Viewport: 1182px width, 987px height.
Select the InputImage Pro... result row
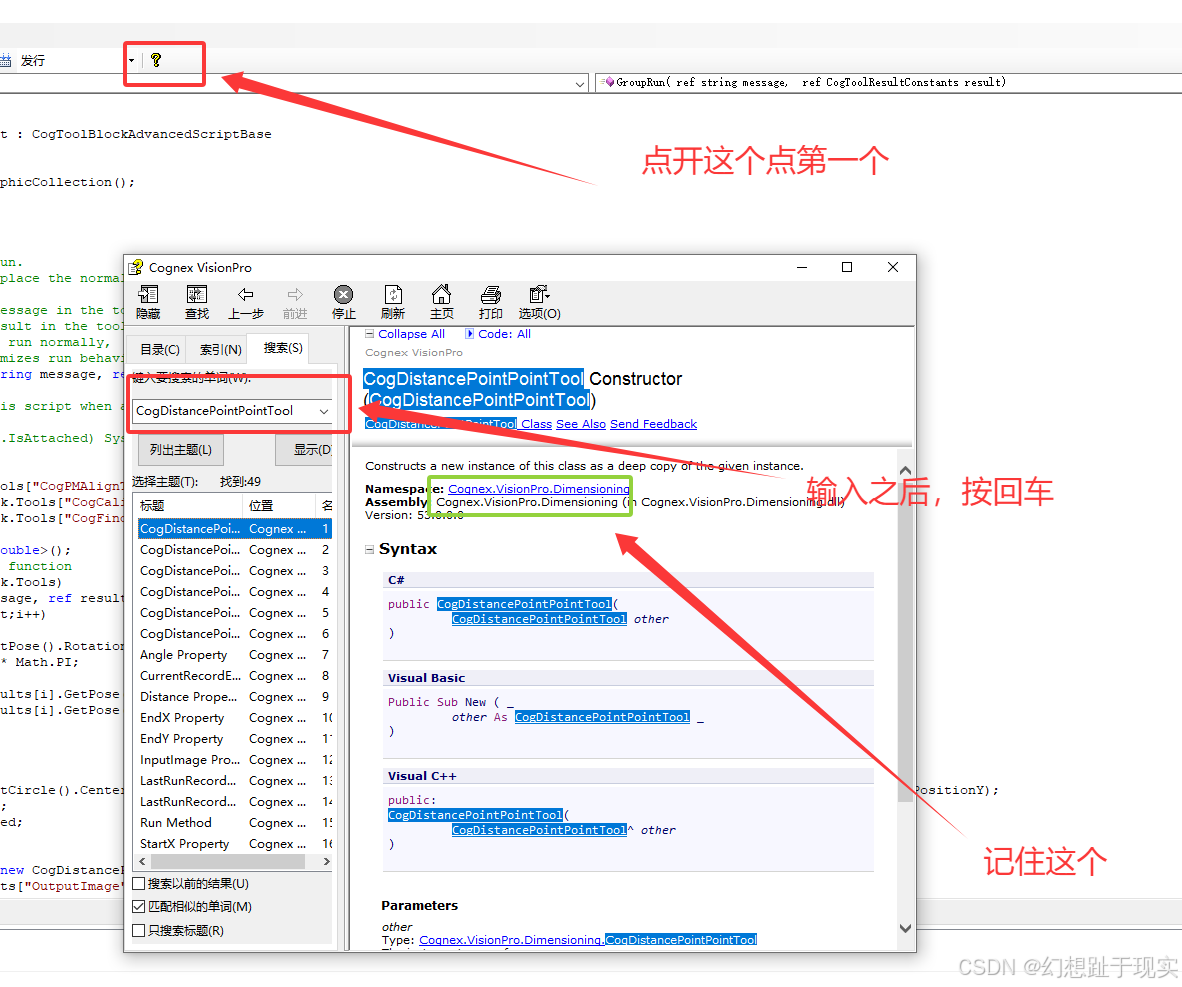[234, 760]
